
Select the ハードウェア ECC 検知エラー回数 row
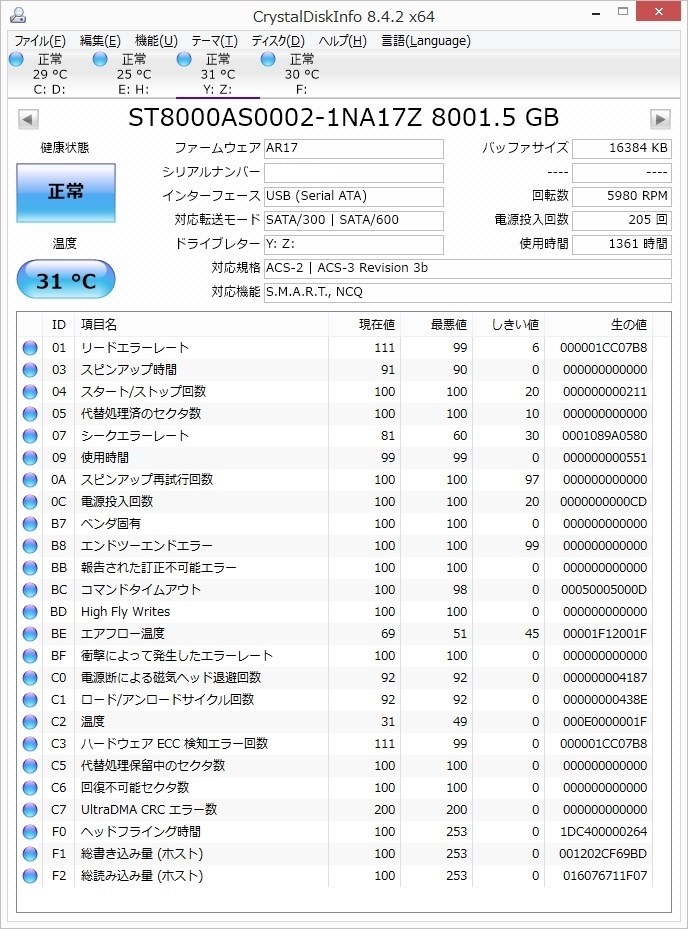point(335,744)
